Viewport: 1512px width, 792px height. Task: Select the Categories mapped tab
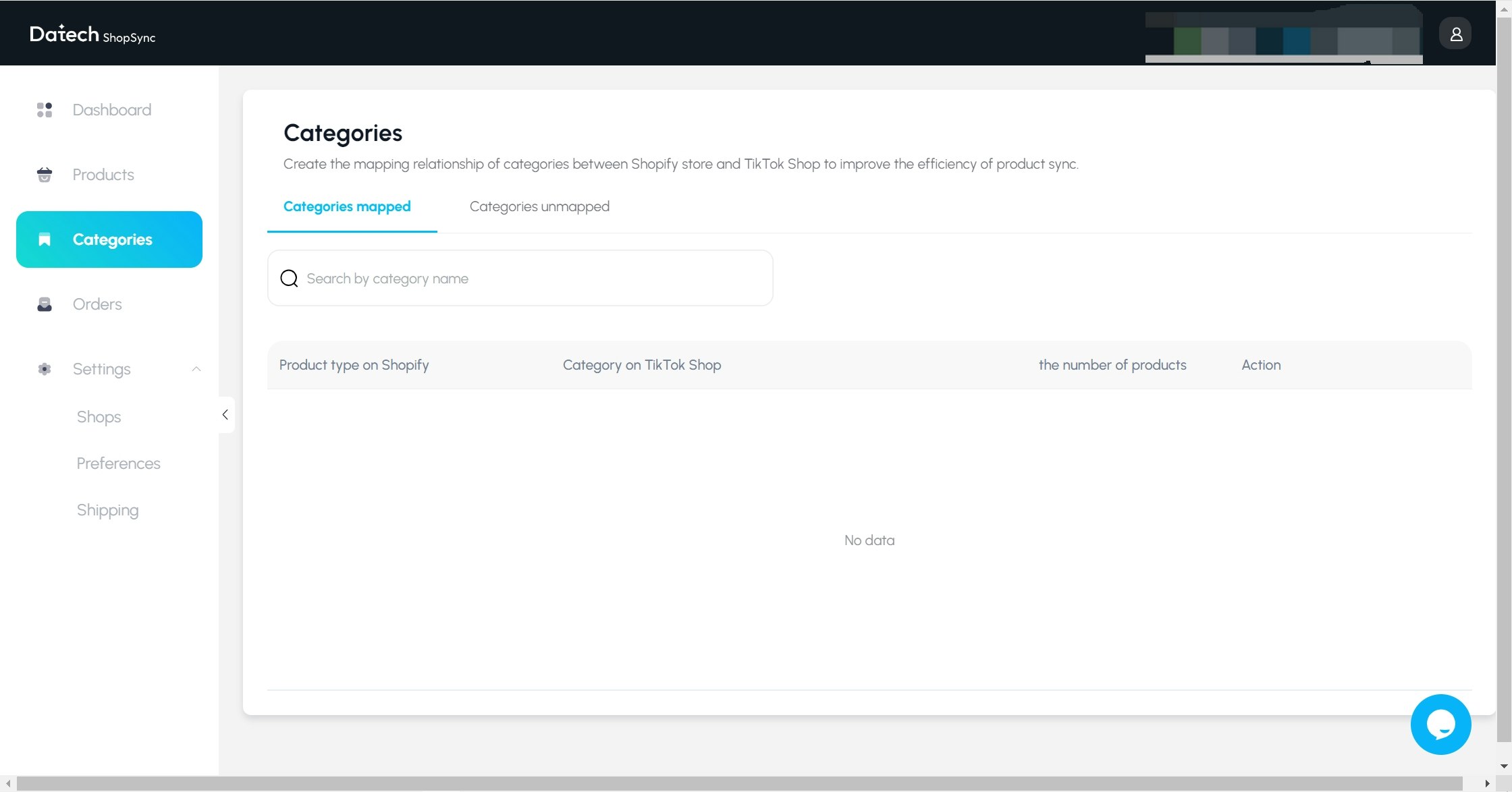[347, 206]
